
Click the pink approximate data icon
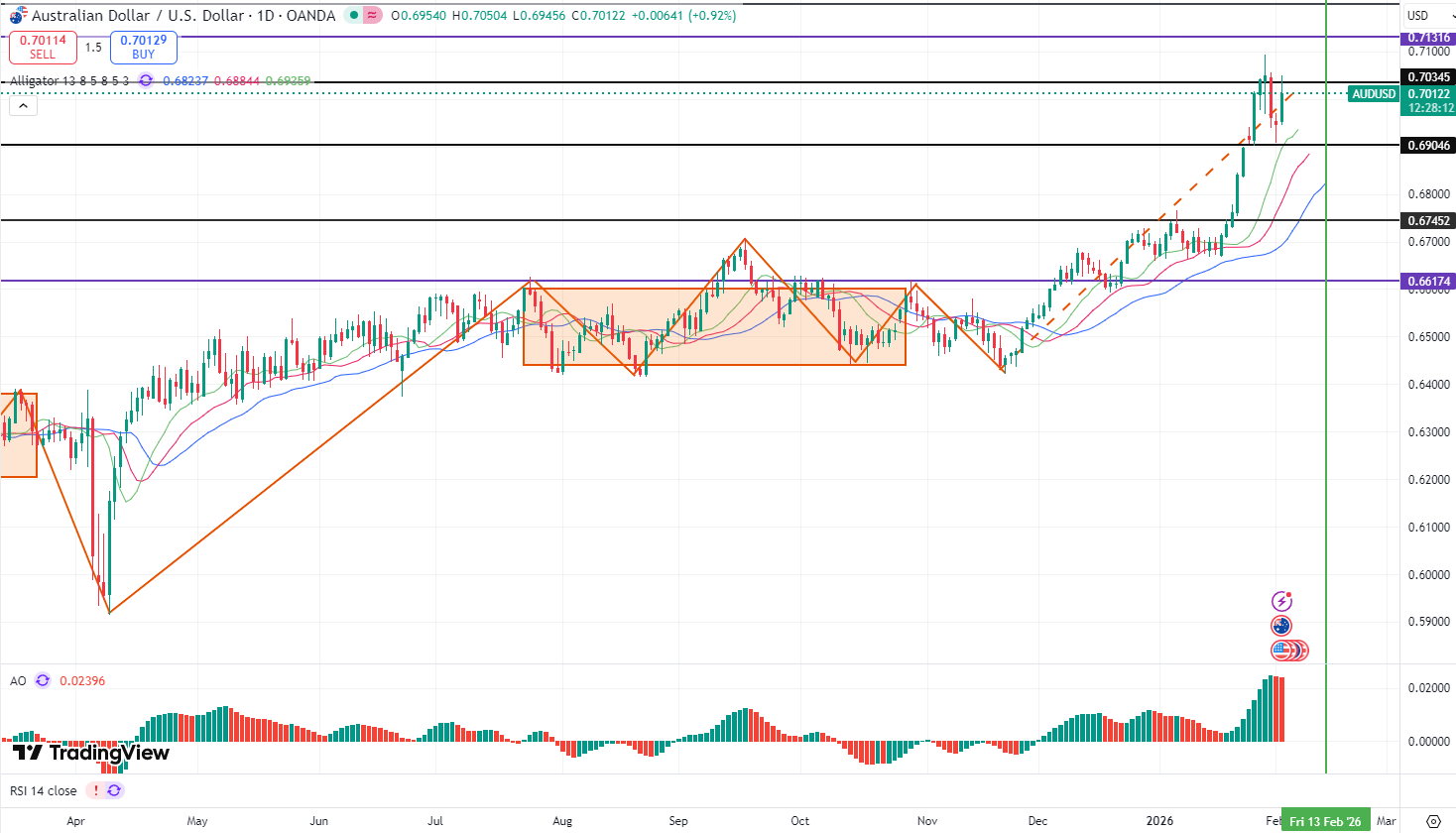click(372, 15)
